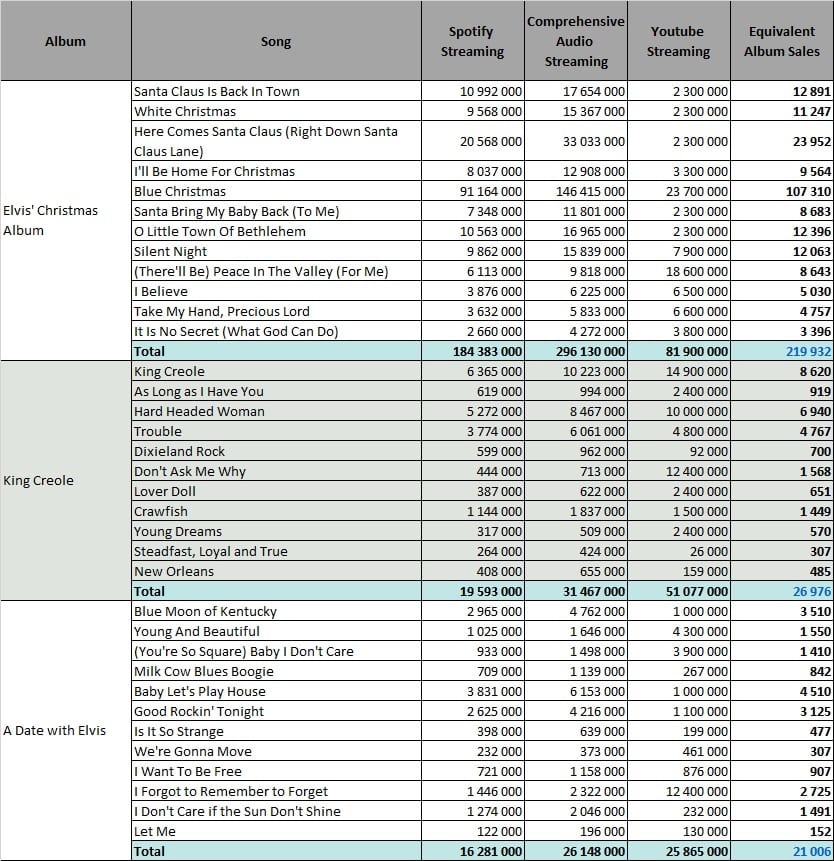
Task: Select the King Creole album cell
Action: (x=65, y=480)
